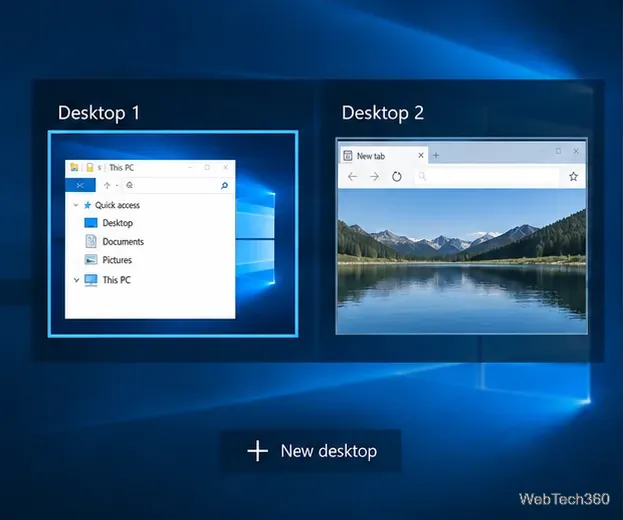Screen dimensions: 623x520
Task: Close the New tab browser tab
Action: pyautogui.click(x=421, y=155)
